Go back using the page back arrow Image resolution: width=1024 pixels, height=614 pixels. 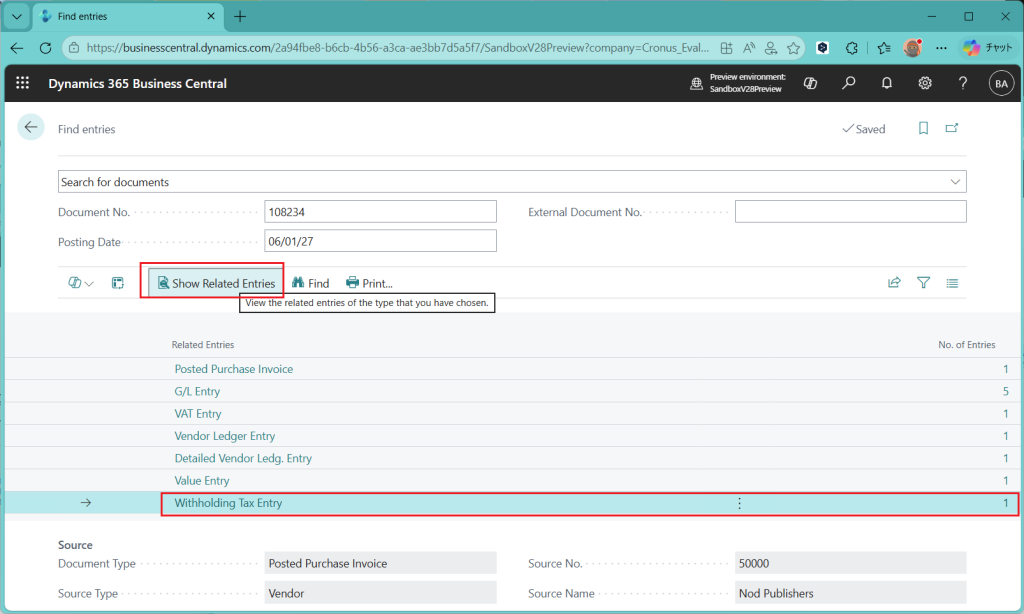click(31, 128)
